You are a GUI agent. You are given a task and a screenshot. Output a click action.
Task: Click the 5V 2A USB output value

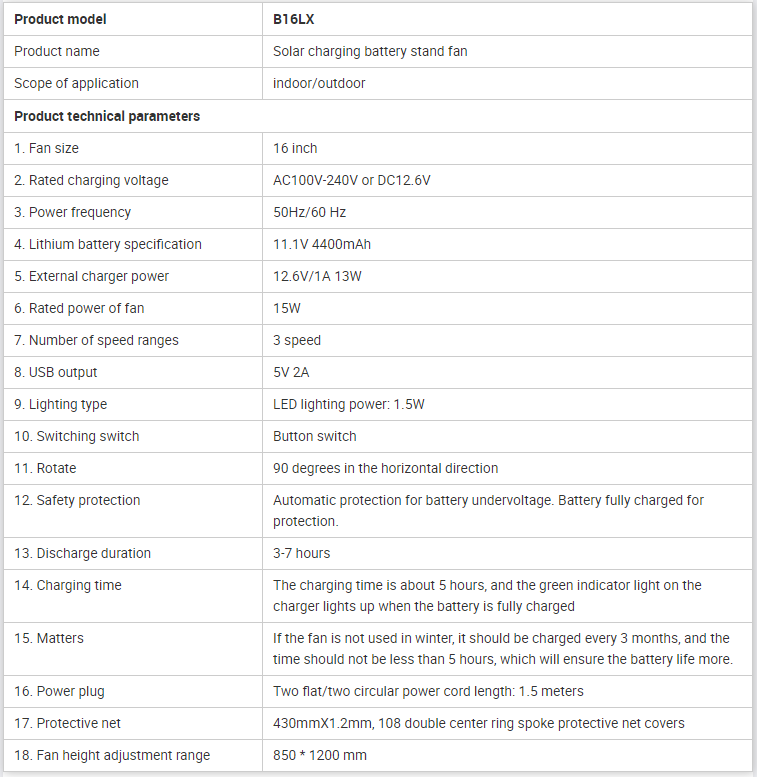tap(291, 372)
